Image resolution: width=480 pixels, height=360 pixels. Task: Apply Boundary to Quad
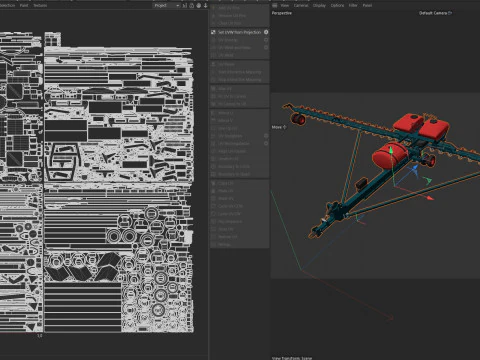[x=239, y=174]
